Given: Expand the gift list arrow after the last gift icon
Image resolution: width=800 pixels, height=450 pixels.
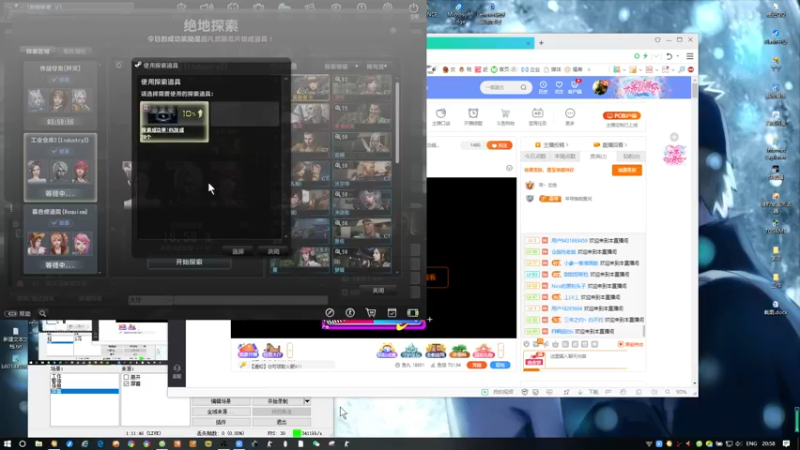Looking at the screenshot, I should (501, 350).
